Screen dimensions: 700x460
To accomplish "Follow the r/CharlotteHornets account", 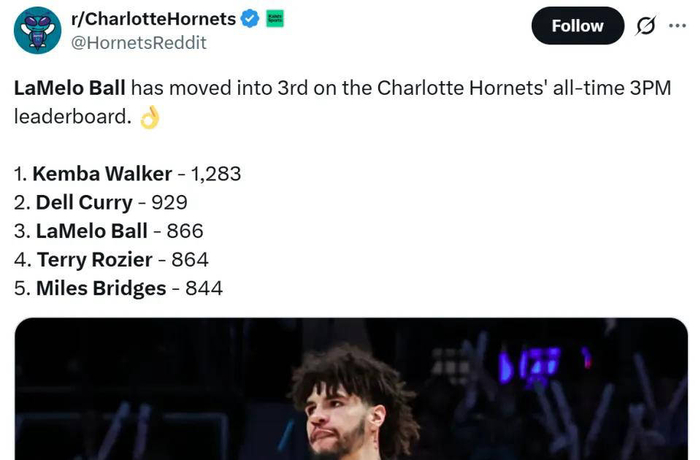I will pos(577,26).
